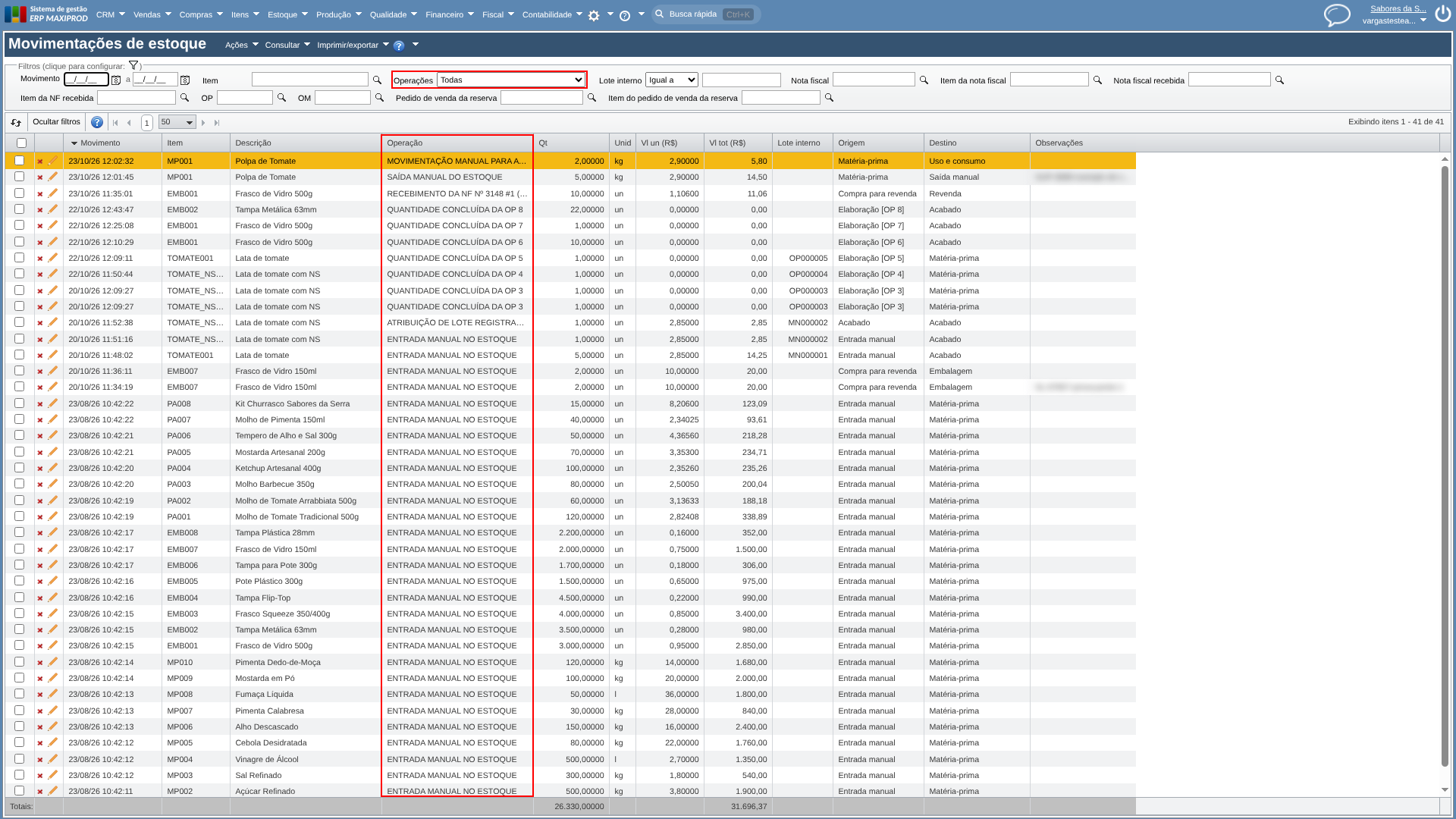Select checkbox for Tampa Metálica 63mm 12:43:47 row
Image resolution: width=1456 pixels, height=819 pixels.
20,209
